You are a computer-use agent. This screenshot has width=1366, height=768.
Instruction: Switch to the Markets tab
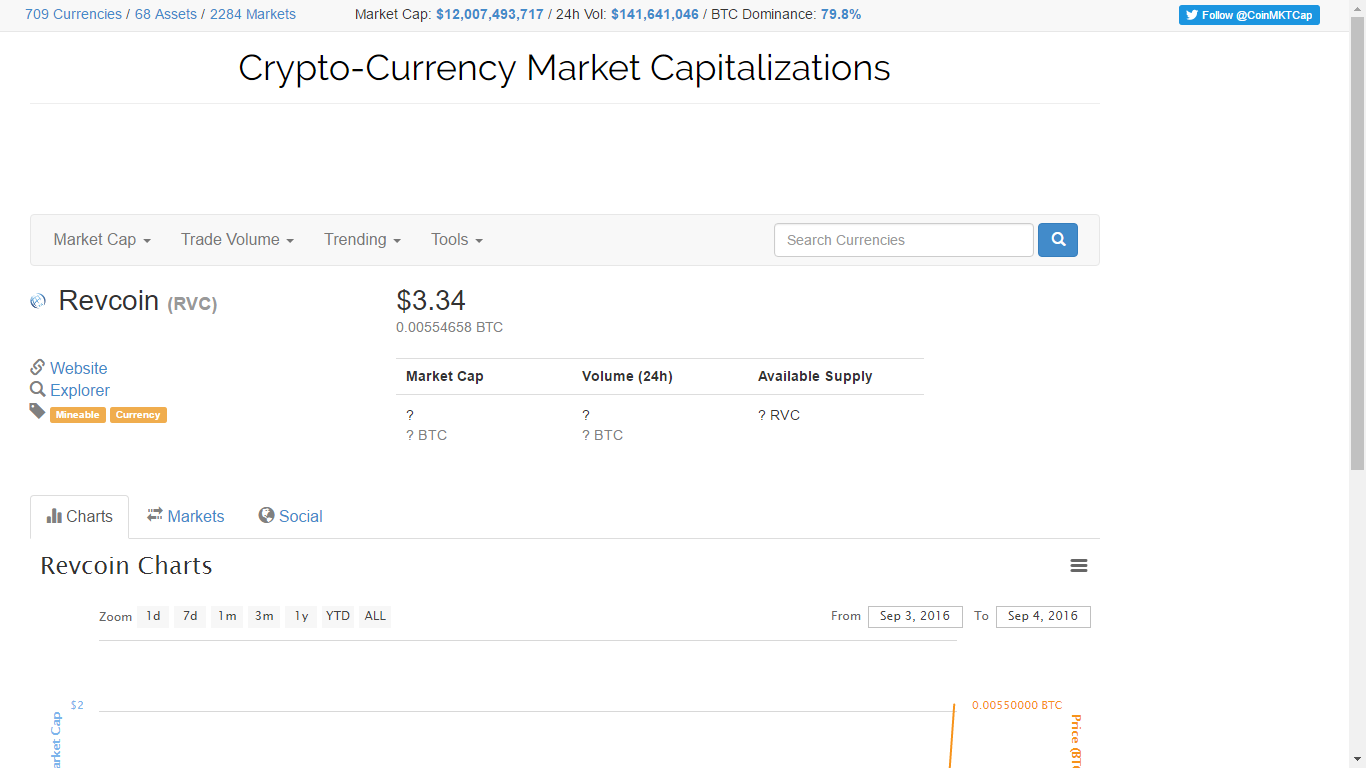[185, 516]
